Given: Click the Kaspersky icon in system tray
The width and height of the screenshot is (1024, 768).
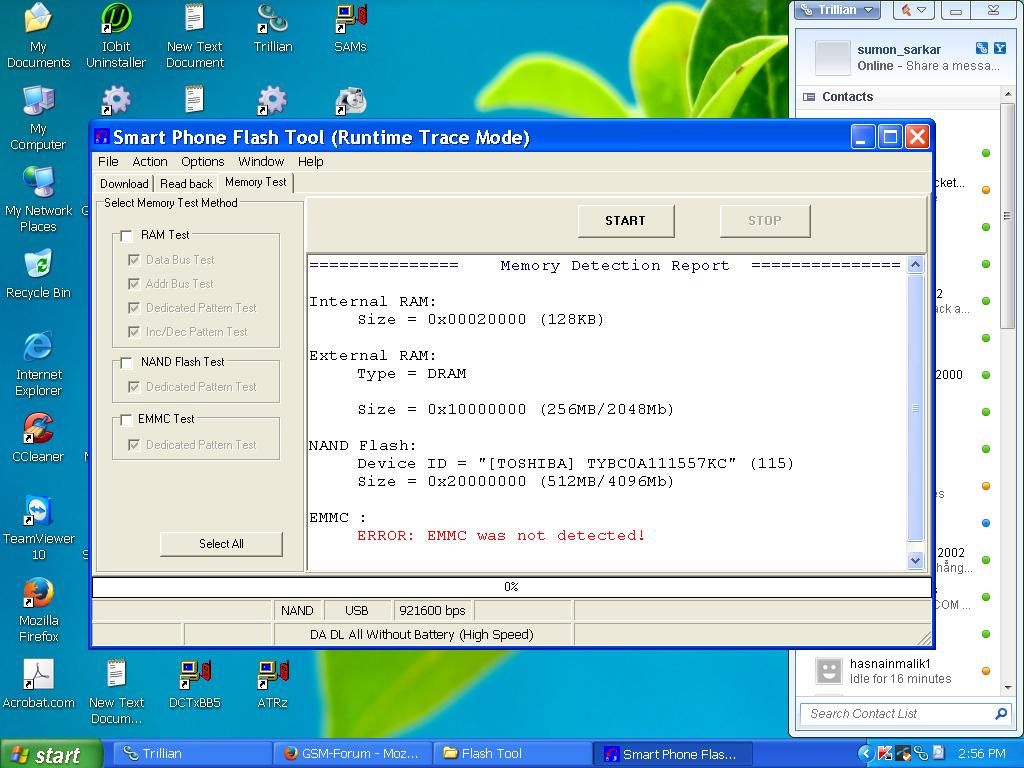Looking at the screenshot, I should click(885, 754).
